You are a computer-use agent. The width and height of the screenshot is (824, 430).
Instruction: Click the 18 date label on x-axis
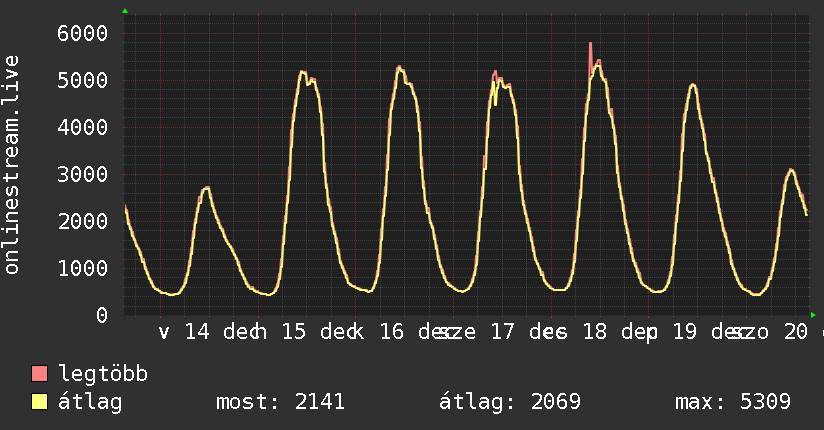(x=595, y=332)
